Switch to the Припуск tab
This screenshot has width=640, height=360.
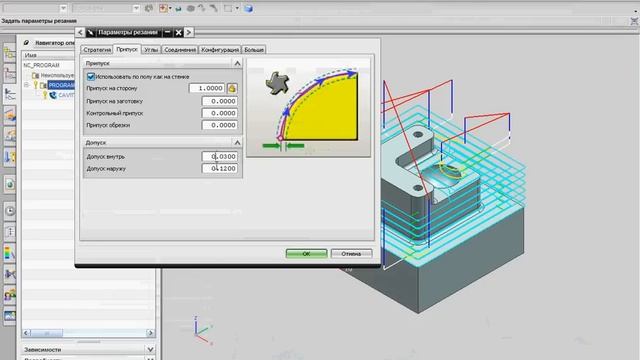click(x=127, y=49)
